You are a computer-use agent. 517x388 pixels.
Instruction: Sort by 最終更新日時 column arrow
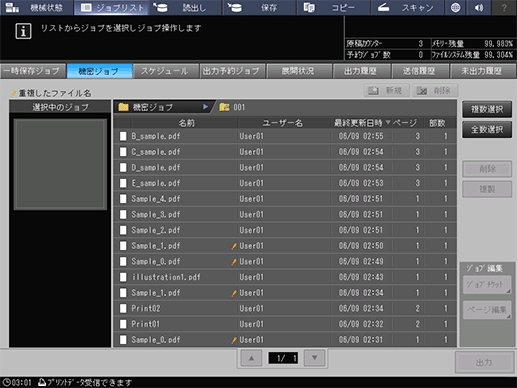click(x=388, y=123)
